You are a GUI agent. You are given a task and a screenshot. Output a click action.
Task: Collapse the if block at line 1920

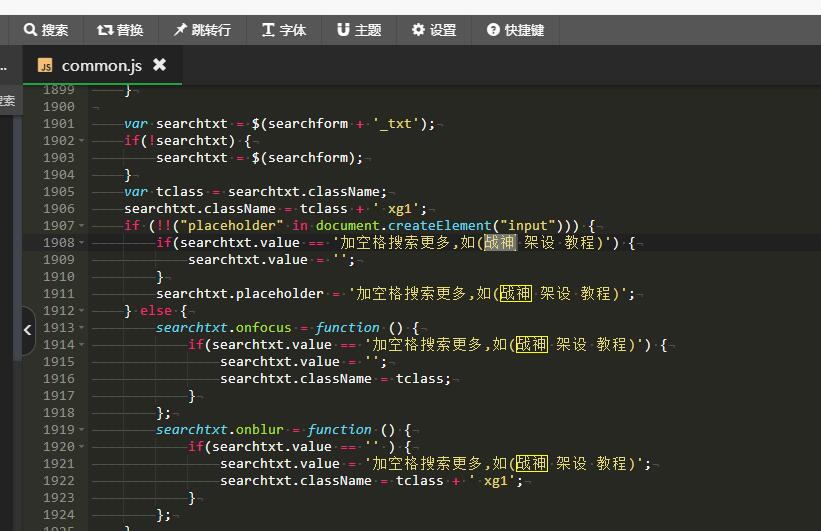tap(82, 447)
